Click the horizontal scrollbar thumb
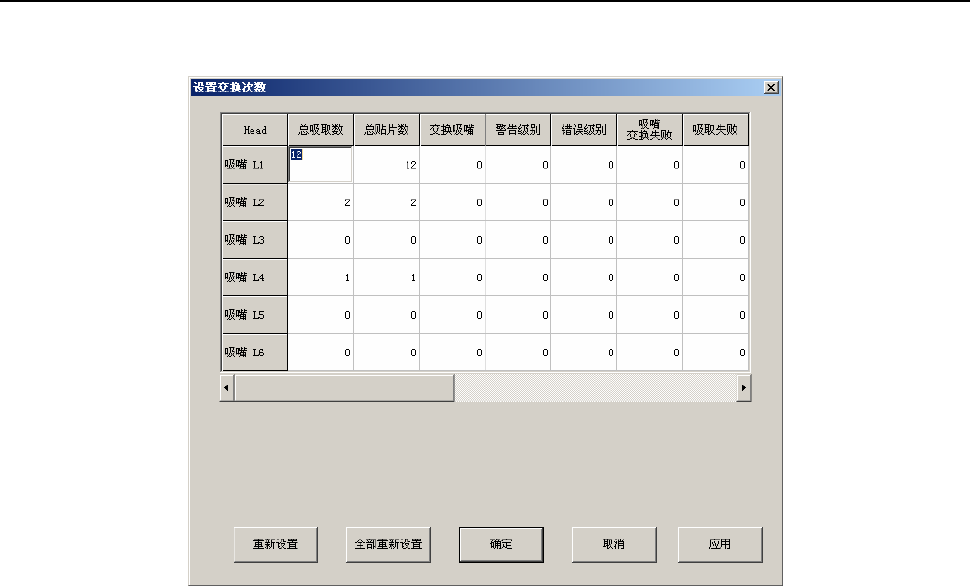The width and height of the screenshot is (970, 586). (x=344, y=388)
